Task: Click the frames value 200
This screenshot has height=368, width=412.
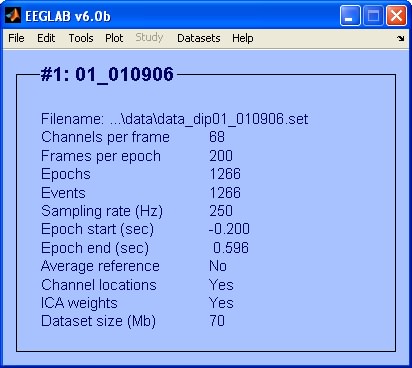Action: [221, 156]
